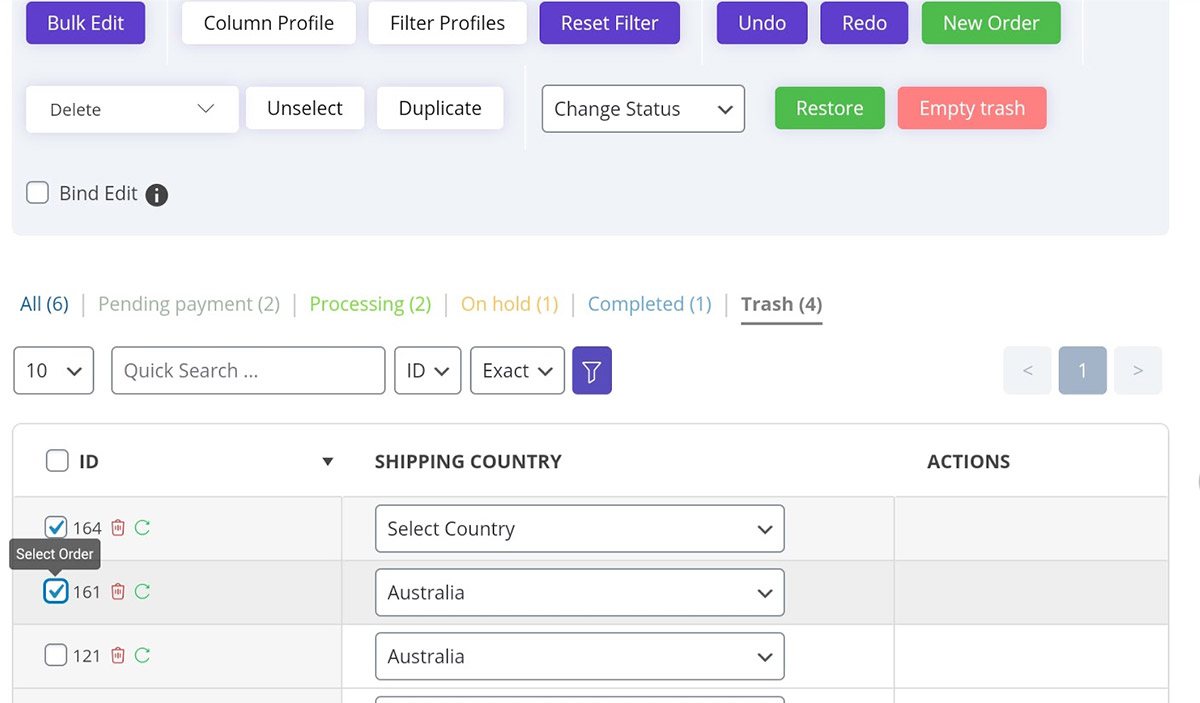Open shipping country dropdown for order 161

580,593
